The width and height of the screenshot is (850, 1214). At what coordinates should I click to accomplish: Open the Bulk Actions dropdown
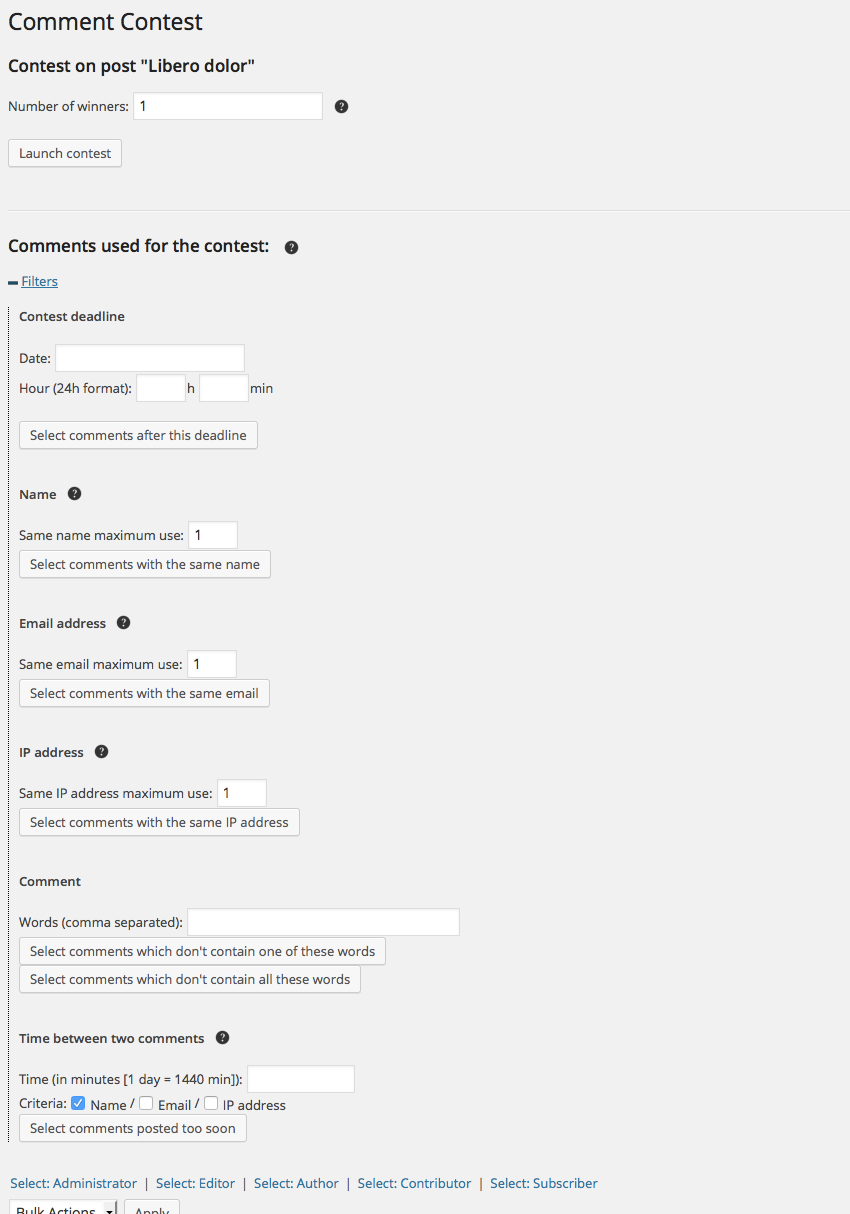click(x=63, y=1207)
